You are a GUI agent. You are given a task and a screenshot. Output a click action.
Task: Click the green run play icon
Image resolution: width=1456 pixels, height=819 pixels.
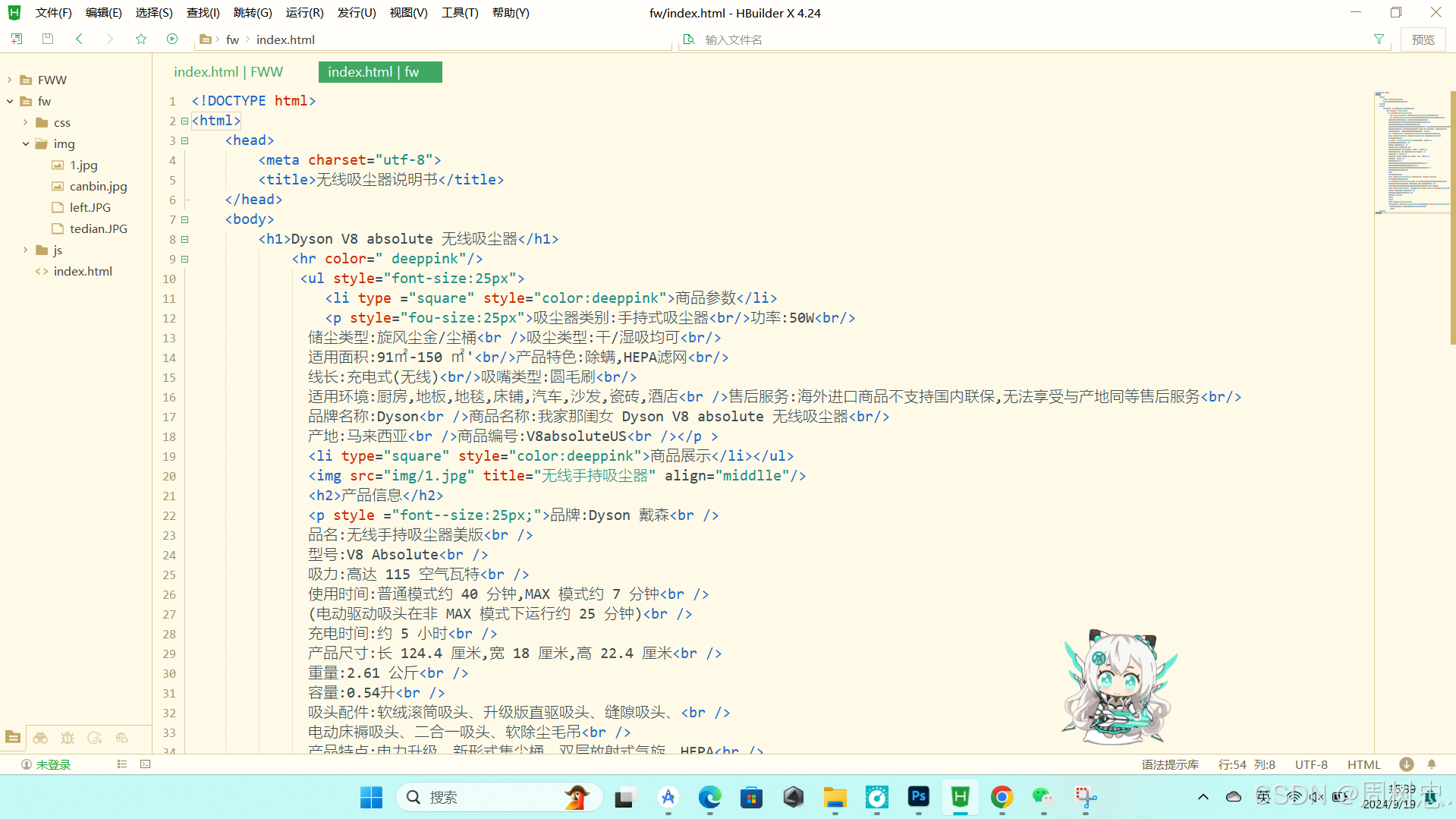click(172, 39)
